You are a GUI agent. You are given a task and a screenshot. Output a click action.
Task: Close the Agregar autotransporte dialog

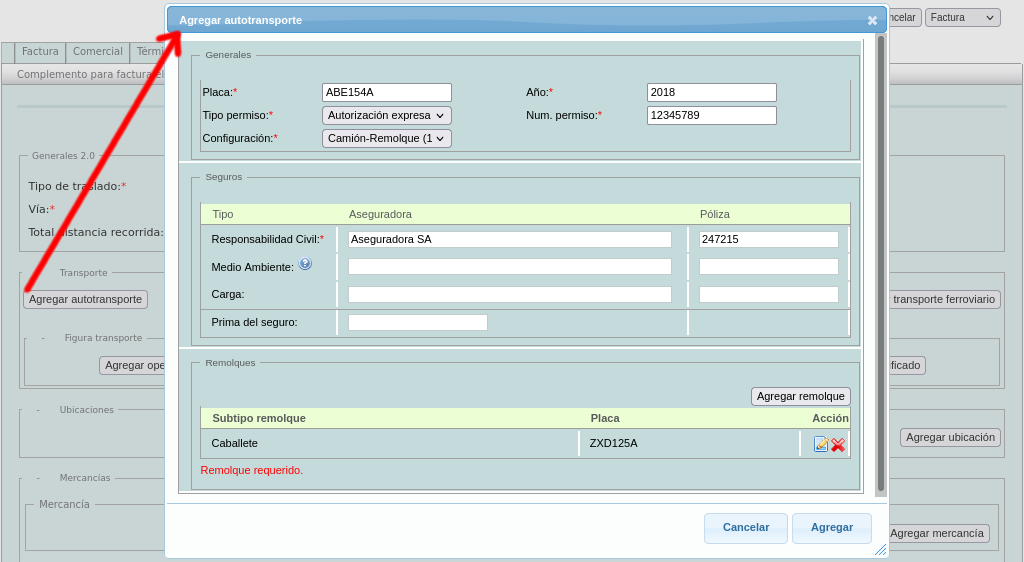pyautogui.click(x=872, y=20)
